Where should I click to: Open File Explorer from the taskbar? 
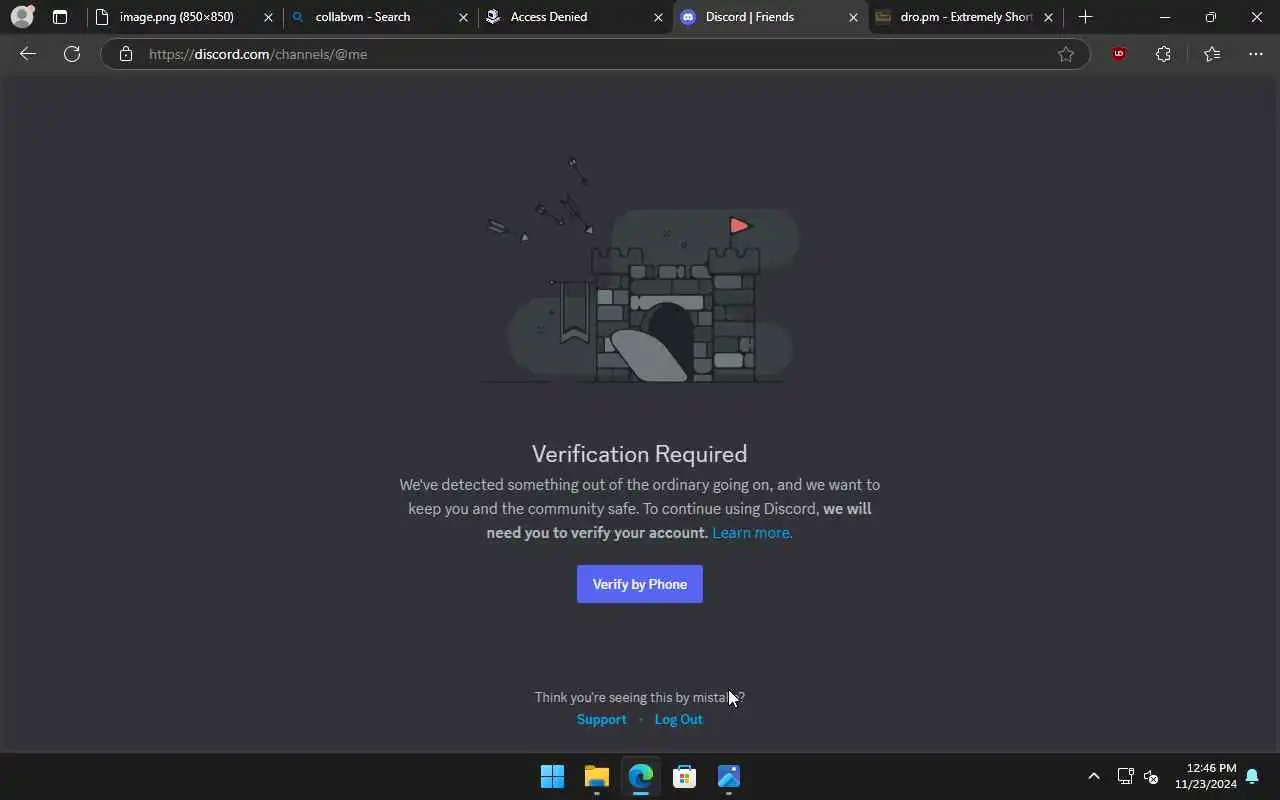(x=597, y=776)
